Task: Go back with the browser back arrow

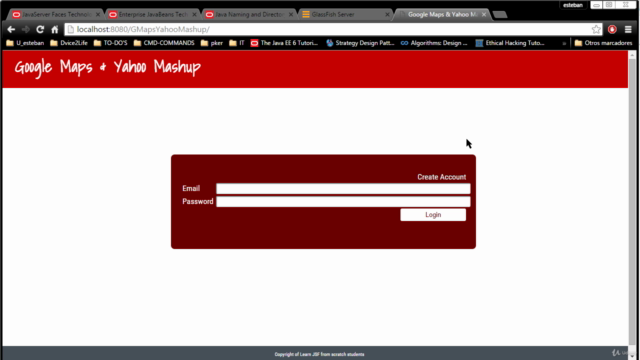Action: 11,29
